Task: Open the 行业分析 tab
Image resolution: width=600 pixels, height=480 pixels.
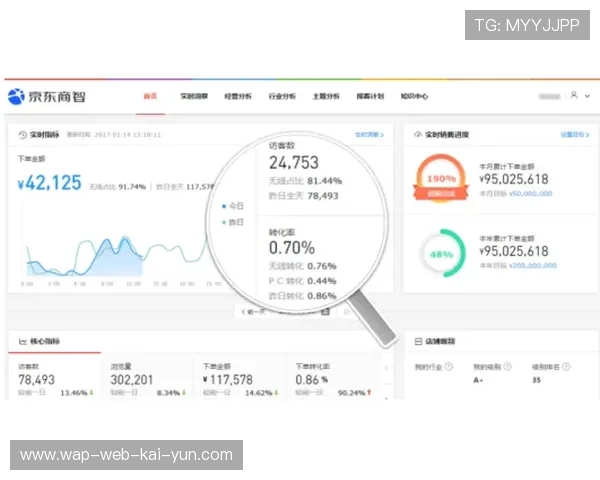Action: pos(282,97)
